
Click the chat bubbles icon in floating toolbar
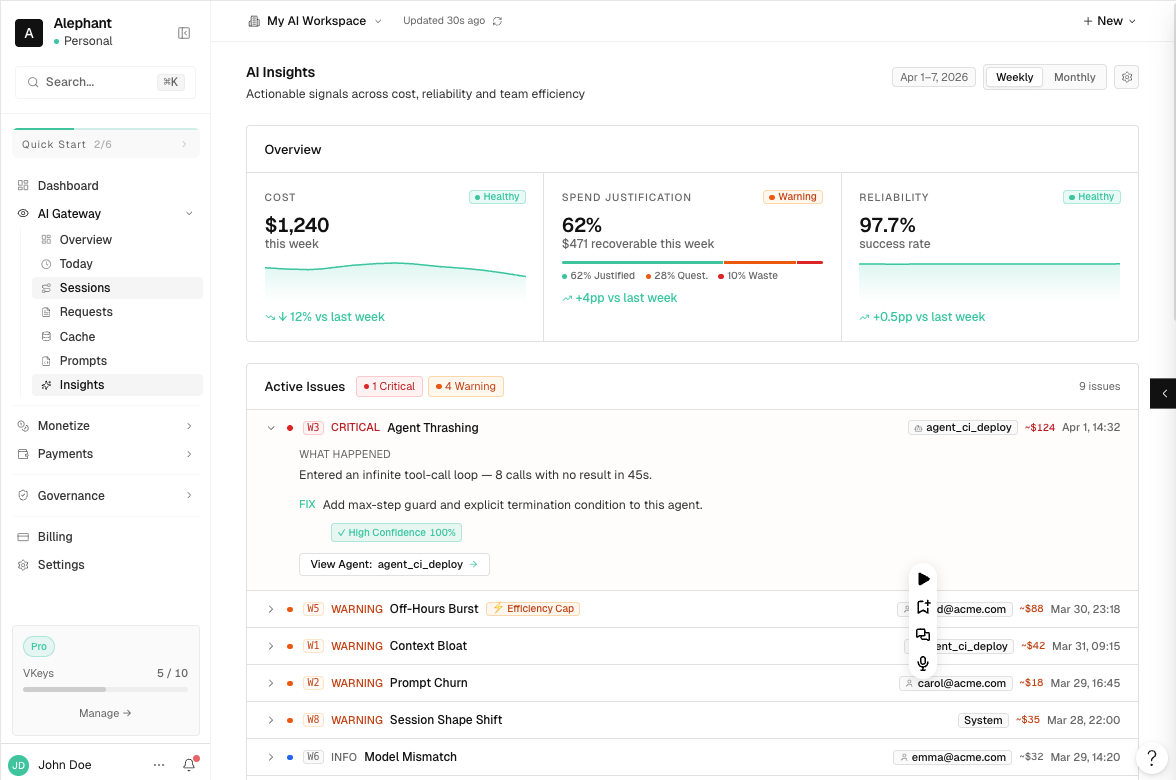(923, 635)
